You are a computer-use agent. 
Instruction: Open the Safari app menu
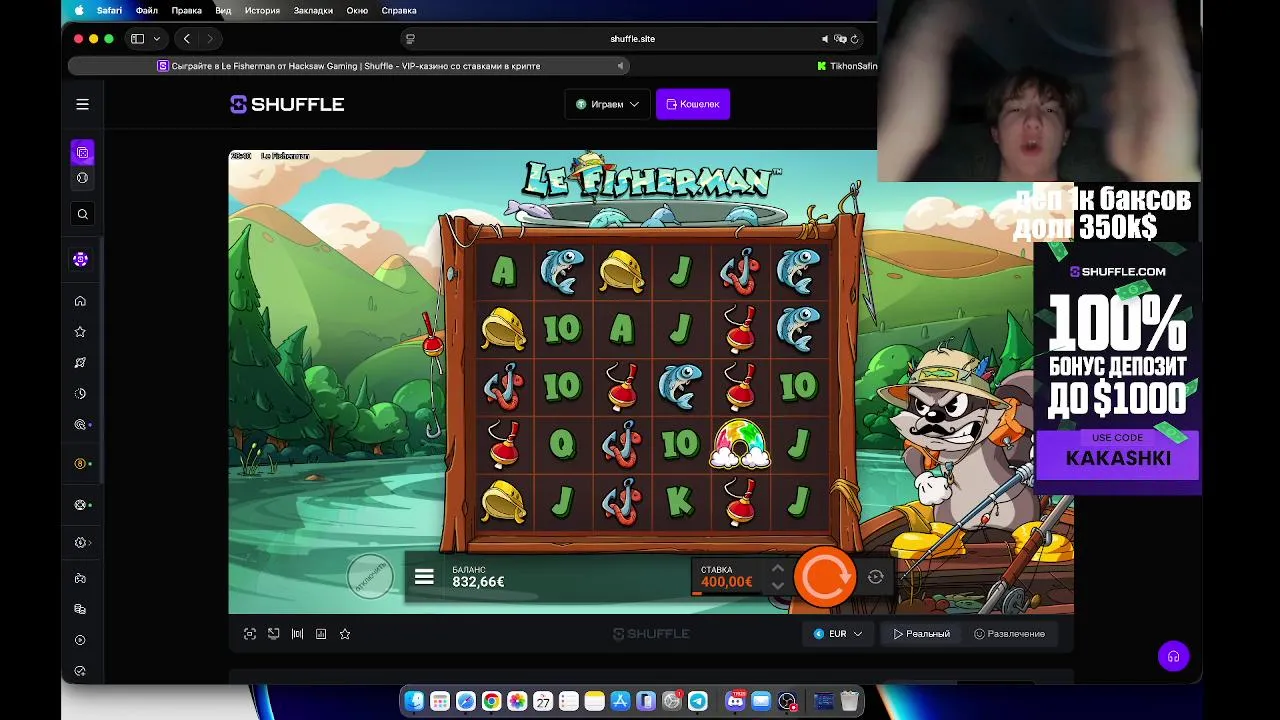(109, 10)
